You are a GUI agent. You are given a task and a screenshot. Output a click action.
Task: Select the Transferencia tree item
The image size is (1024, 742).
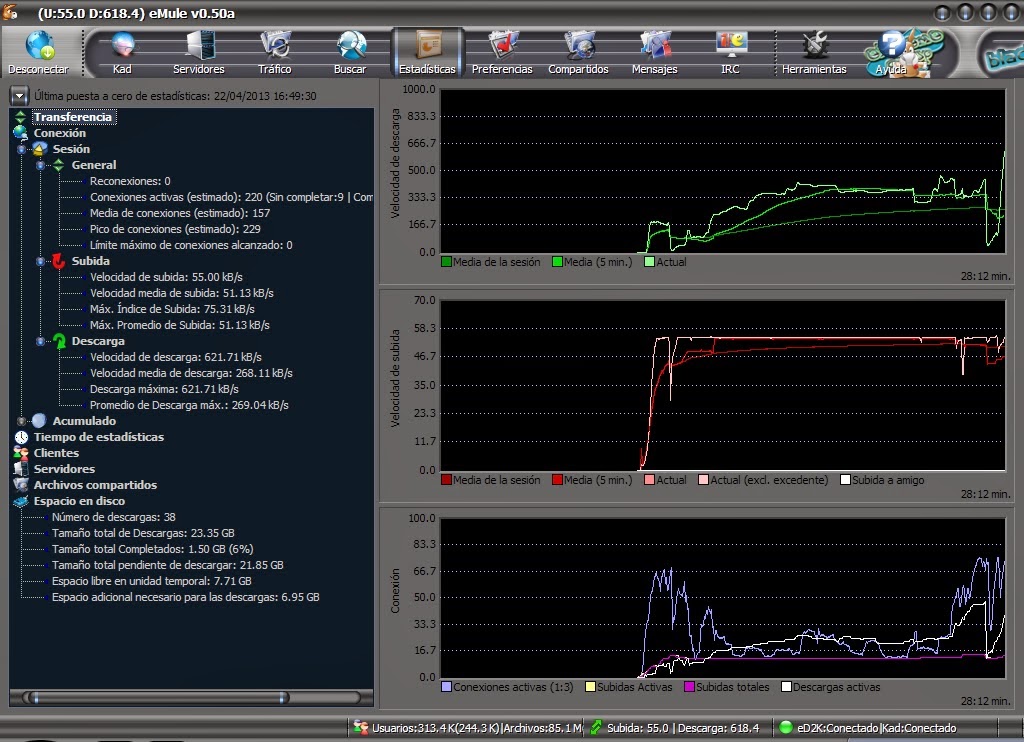[x=73, y=117]
